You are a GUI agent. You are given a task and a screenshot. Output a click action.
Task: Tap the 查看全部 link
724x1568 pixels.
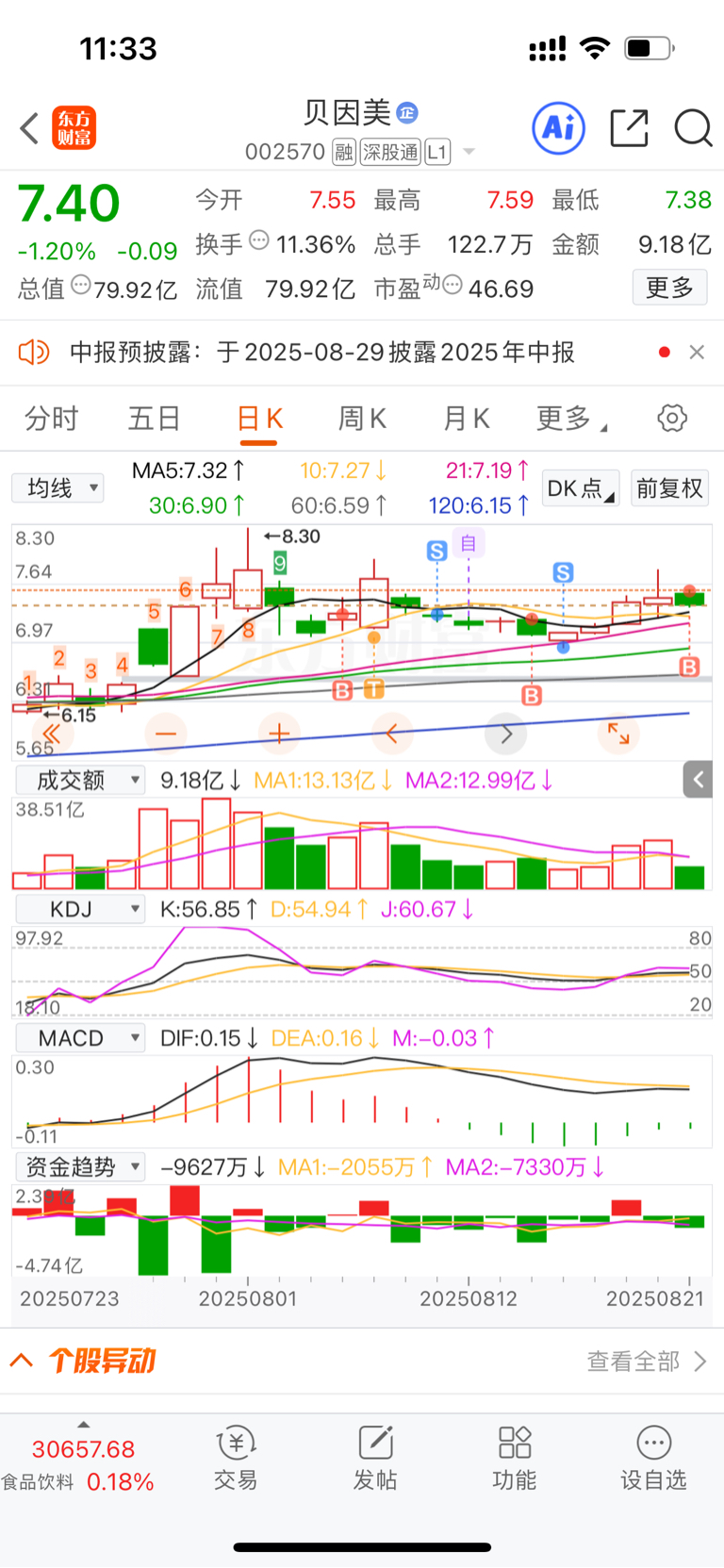pyautogui.click(x=646, y=1361)
